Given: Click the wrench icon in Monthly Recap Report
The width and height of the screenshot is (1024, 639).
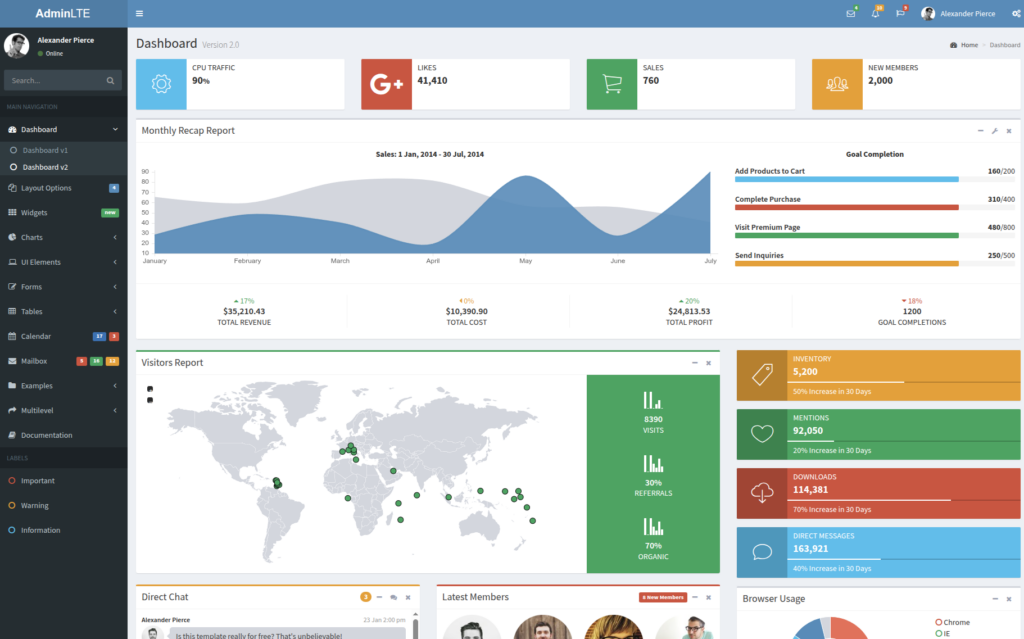Looking at the screenshot, I should click(994, 131).
